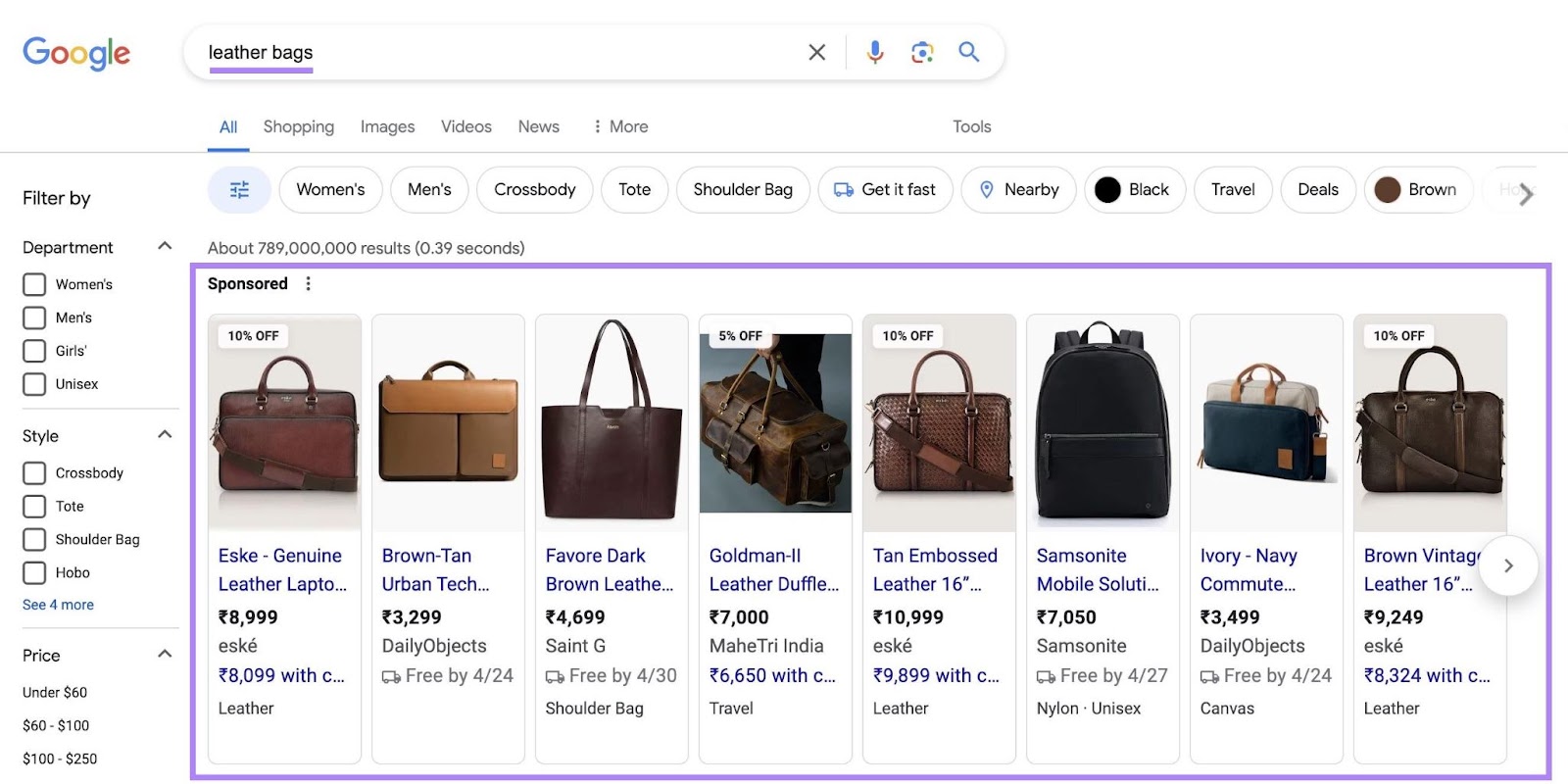Open Sponsored three-dot options menu

[x=309, y=283]
